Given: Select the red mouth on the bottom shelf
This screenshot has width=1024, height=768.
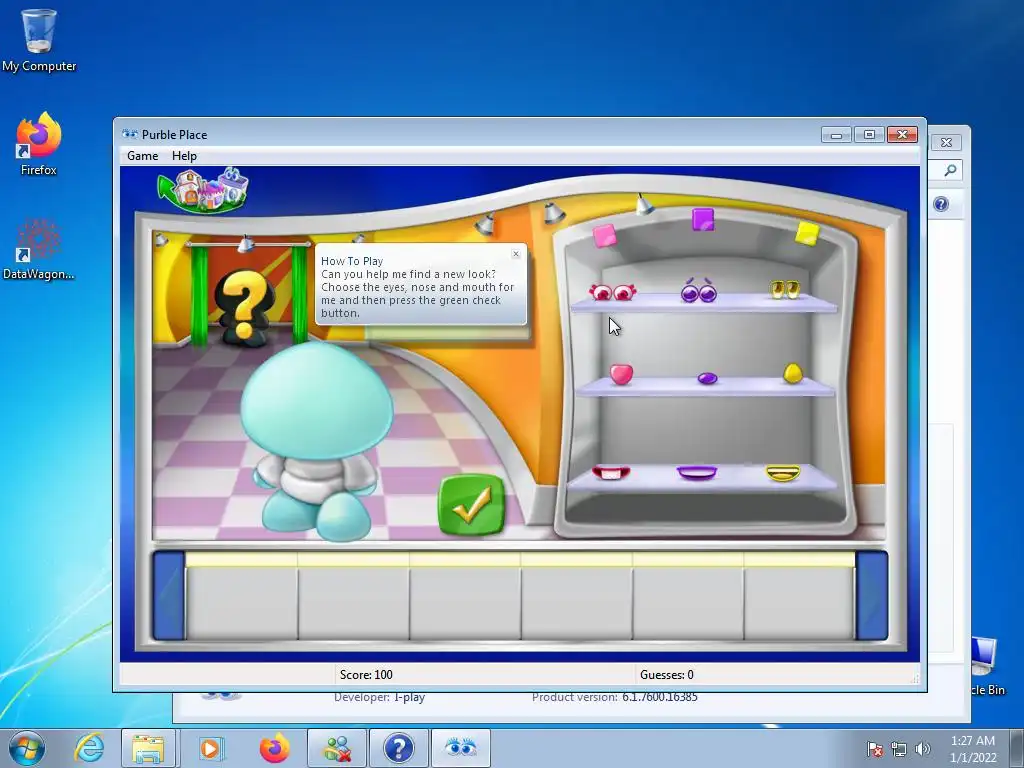Looking at the screenshot, I should coord(611,472).
